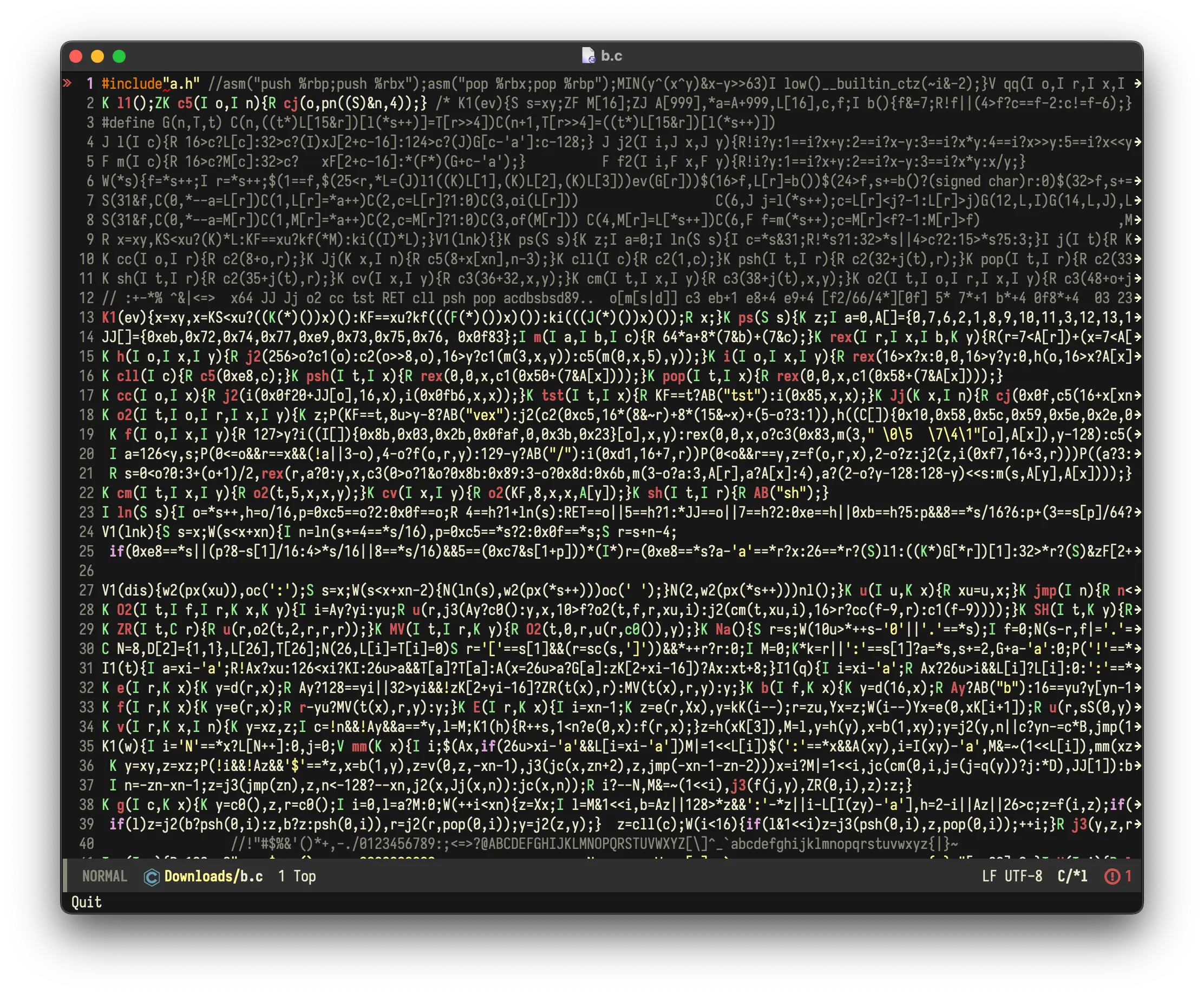Click the red error circle icon in statusline
The width and height of the screenshot is (1204, 994).
[x=1112, y=876]
